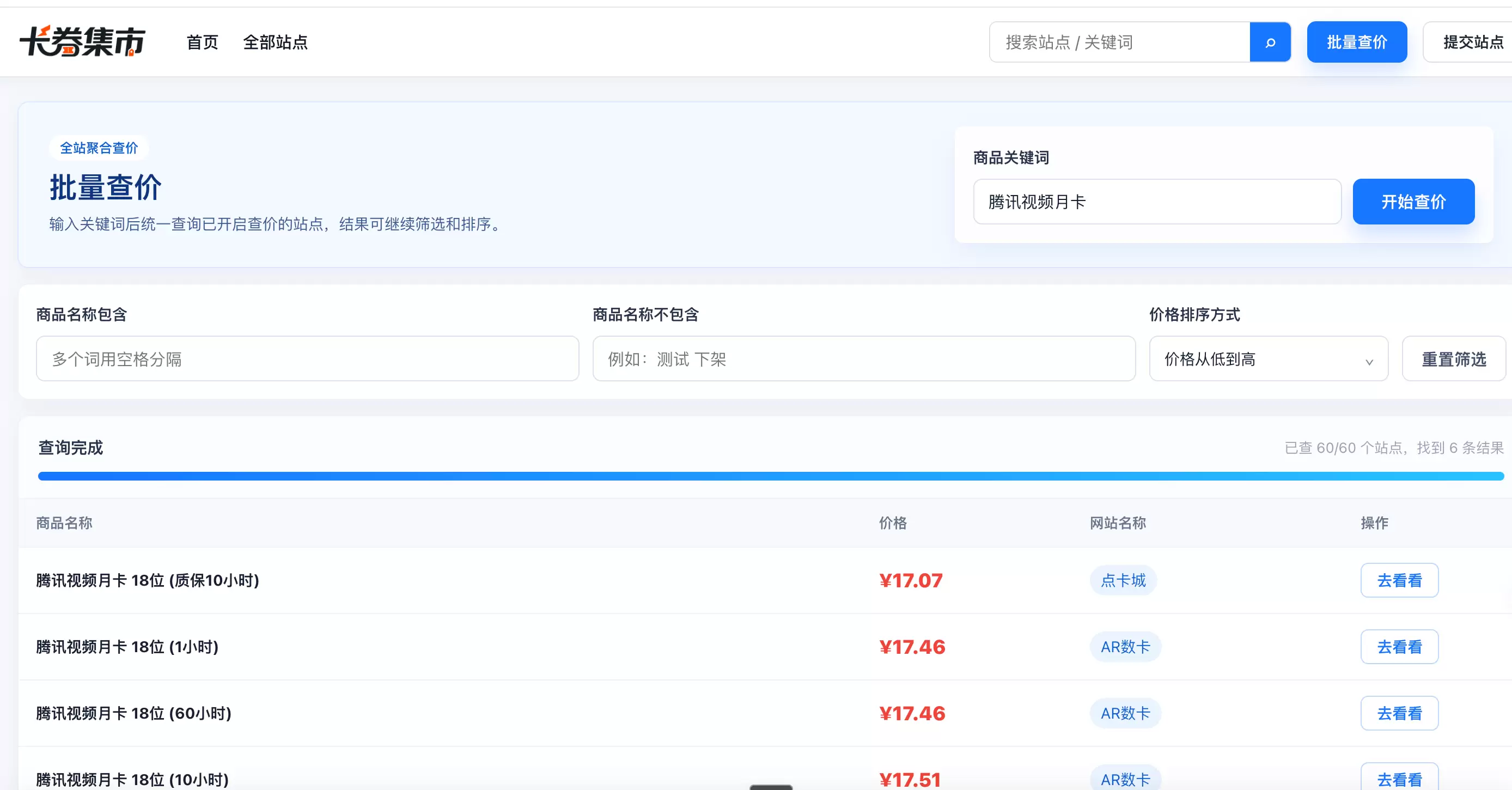Focus the 搜索站点 / 关键词 search box
This screenshot has width=1512, height=790.
1120,42
